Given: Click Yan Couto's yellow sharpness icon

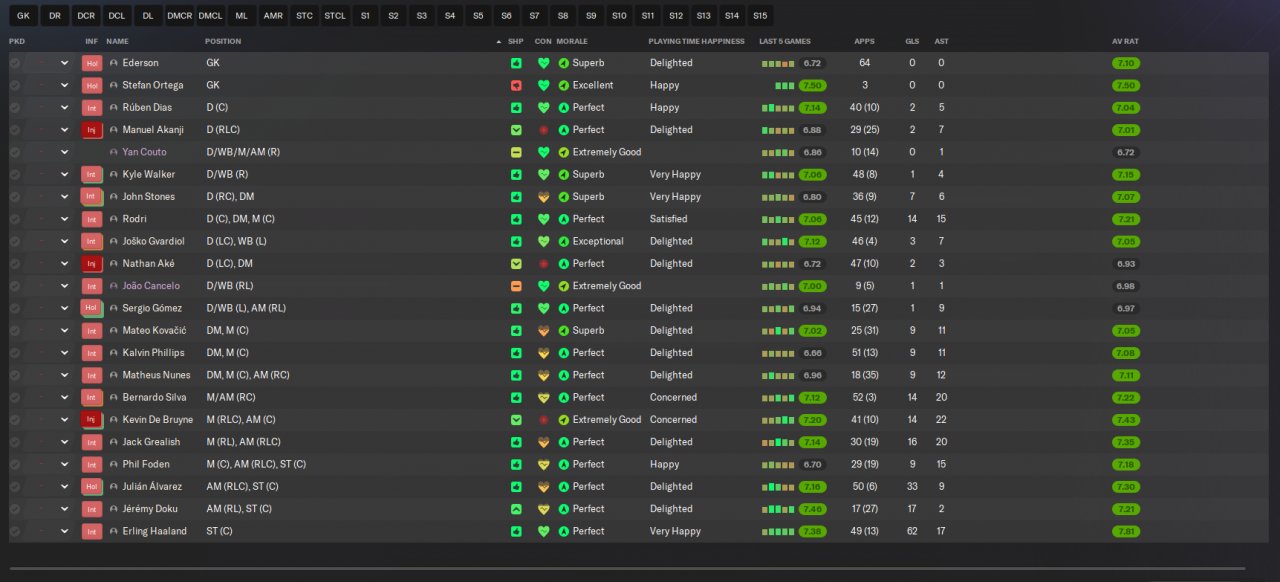Looking at the screenshot, I should 516,152.
